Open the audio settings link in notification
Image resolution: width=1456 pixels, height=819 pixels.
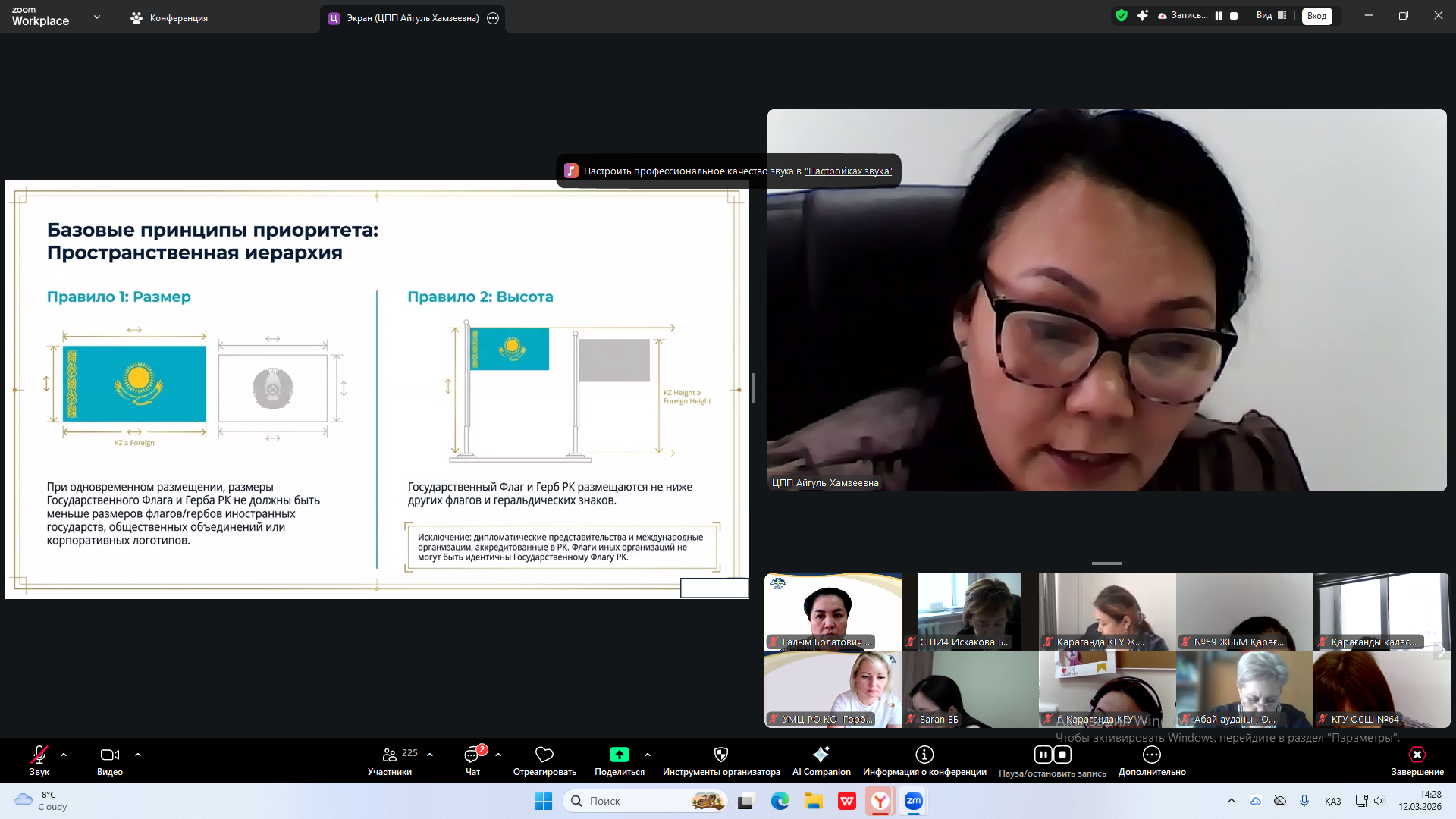[x=848, y=171]
